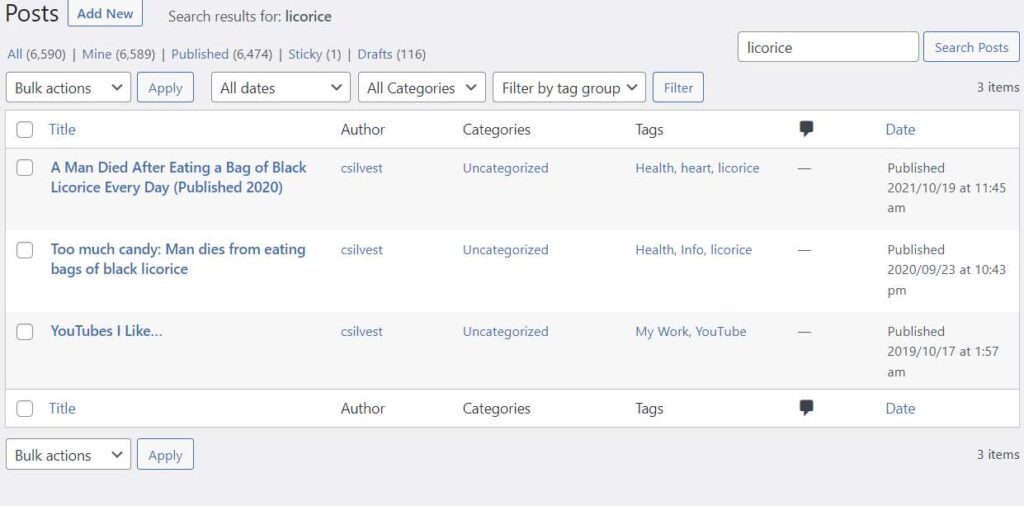
Task: Expand the All dates filter dropdown
Action: click(x=280, y=88)
